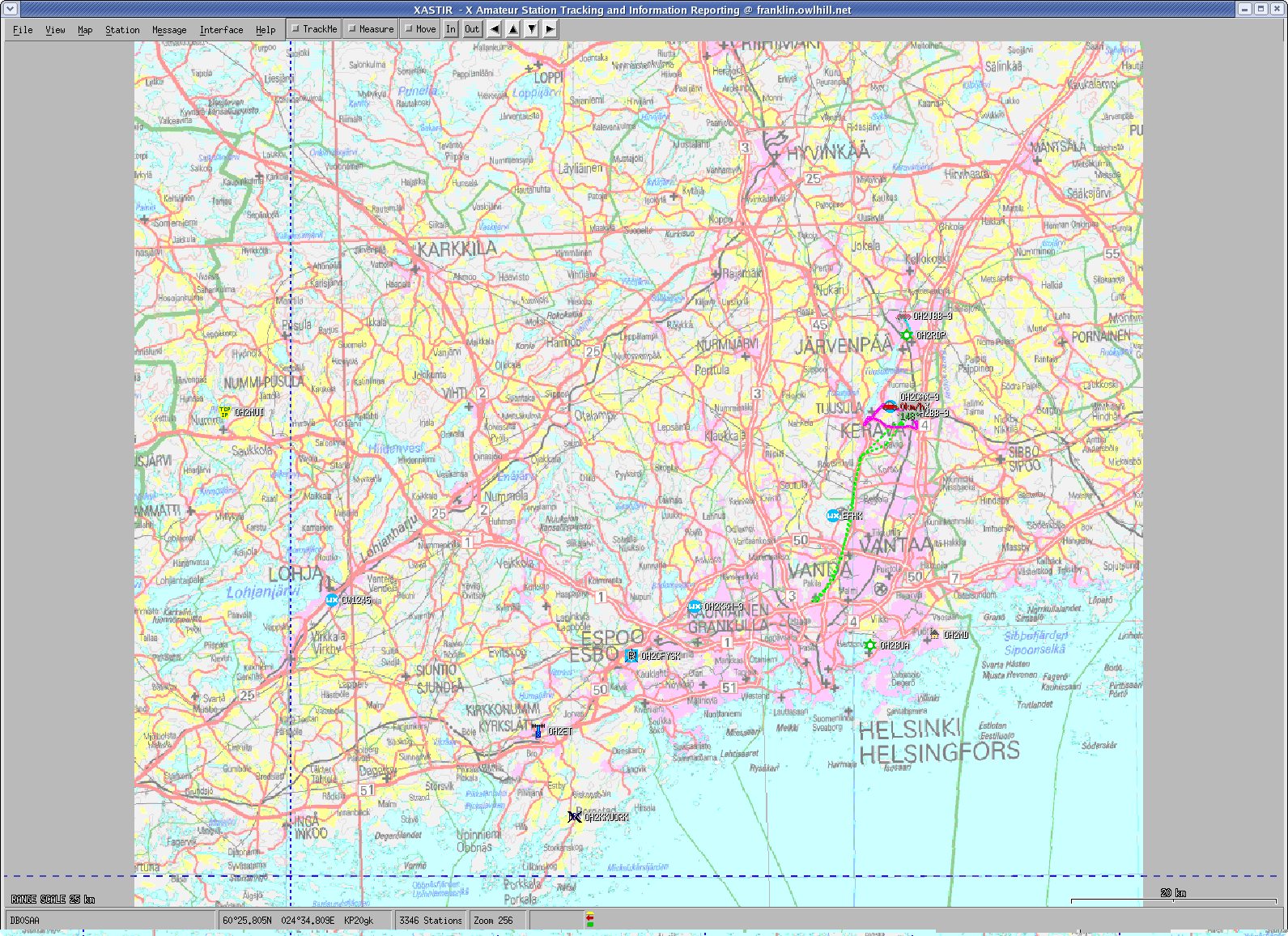Click the JÄRVENPÄÄ label on the map
The image size is (1288, 936).
844,347
